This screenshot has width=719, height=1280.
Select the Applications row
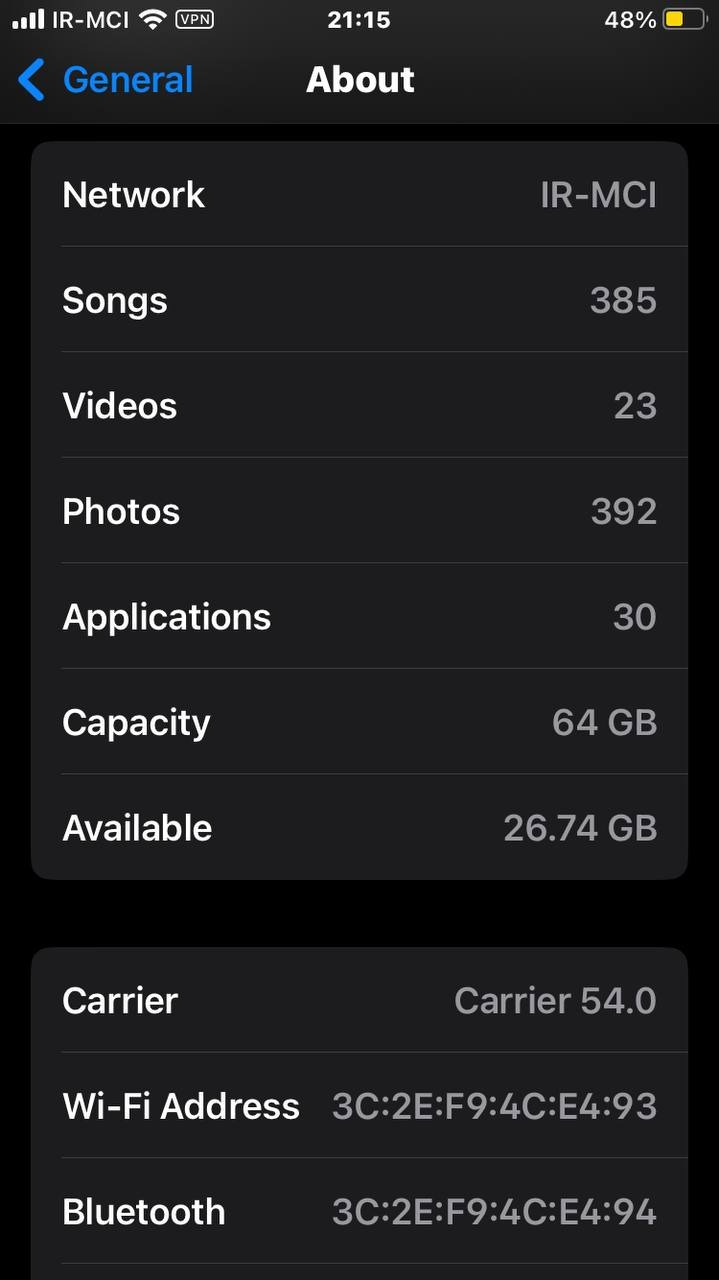point(359,617)
